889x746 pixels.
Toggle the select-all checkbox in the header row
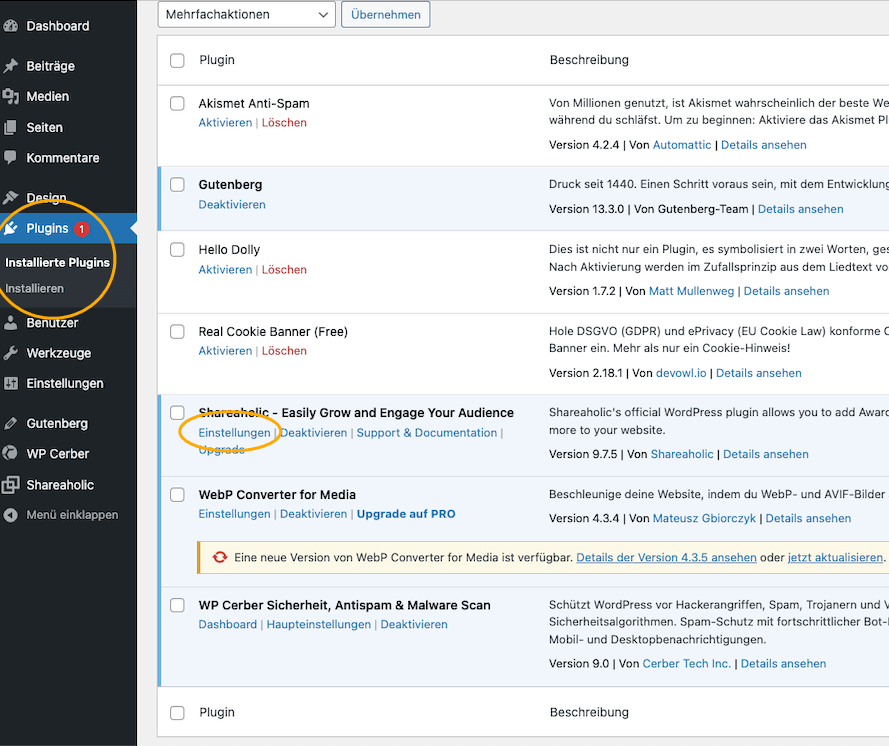click(177, 60)
